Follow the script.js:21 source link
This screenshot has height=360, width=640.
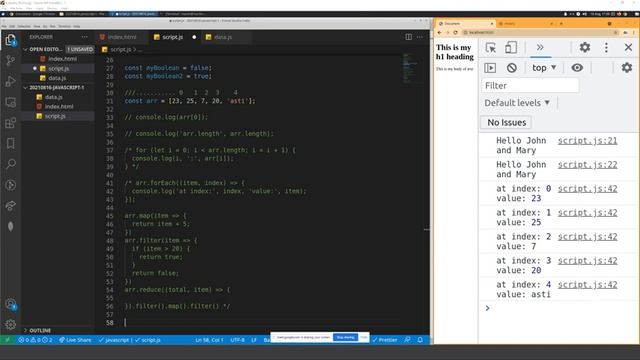[587, 141]
